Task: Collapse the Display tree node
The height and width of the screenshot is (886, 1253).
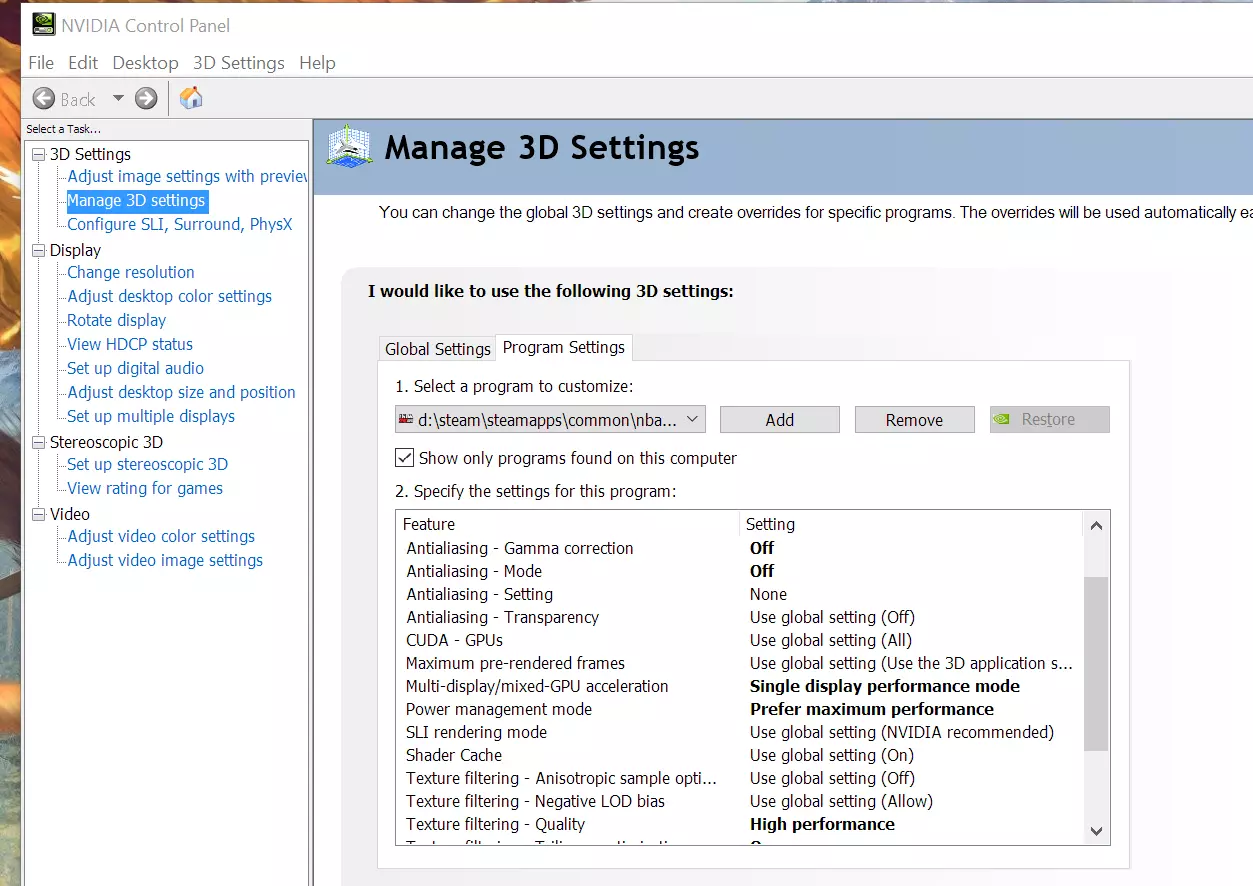Action: pyautogui.click(x=38, y=250)
